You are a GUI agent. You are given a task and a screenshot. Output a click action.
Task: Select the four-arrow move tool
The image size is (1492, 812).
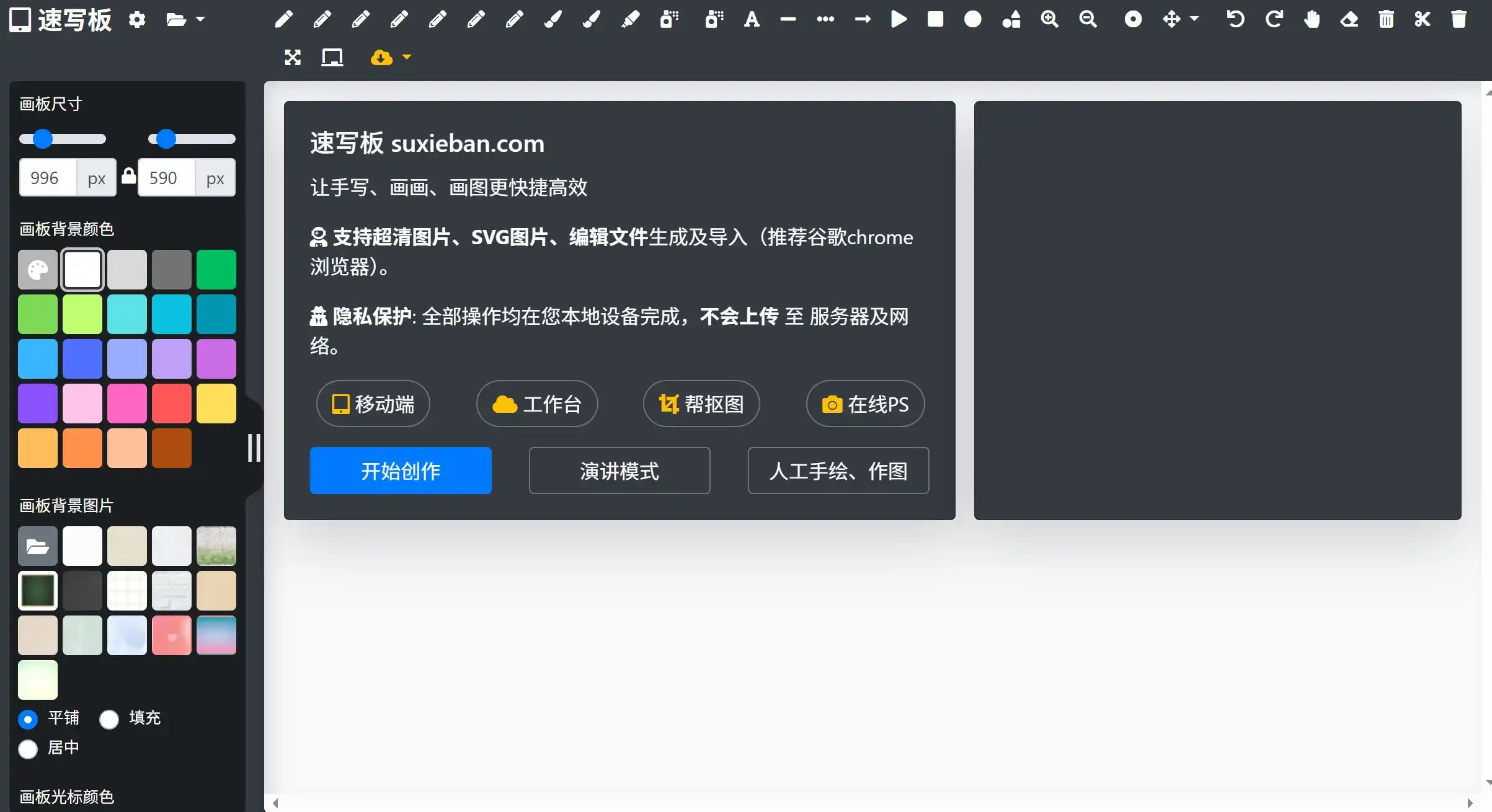point(1171,19)
